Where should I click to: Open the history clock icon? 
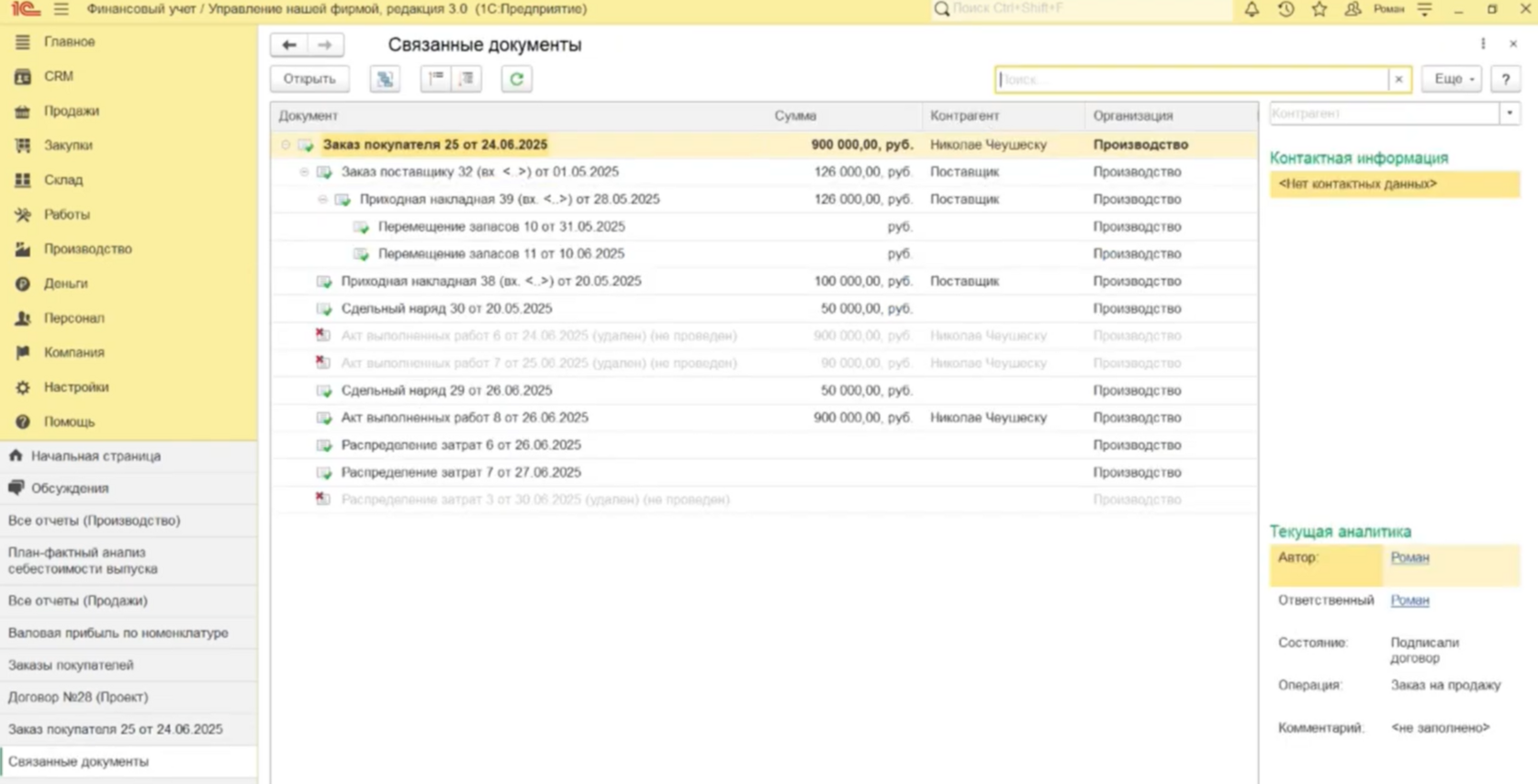pyautogui.click(x=1285, y=9)
